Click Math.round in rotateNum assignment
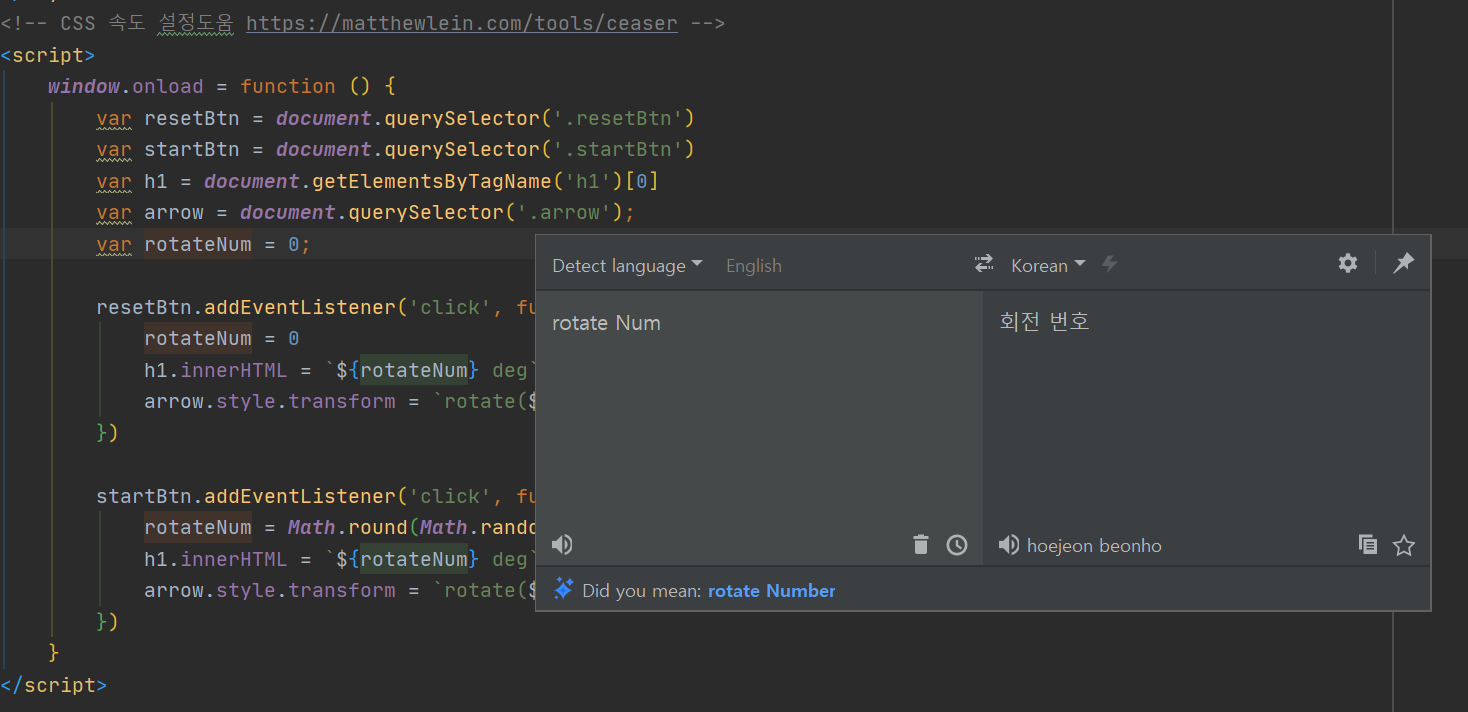 click(x=347, y=527)
